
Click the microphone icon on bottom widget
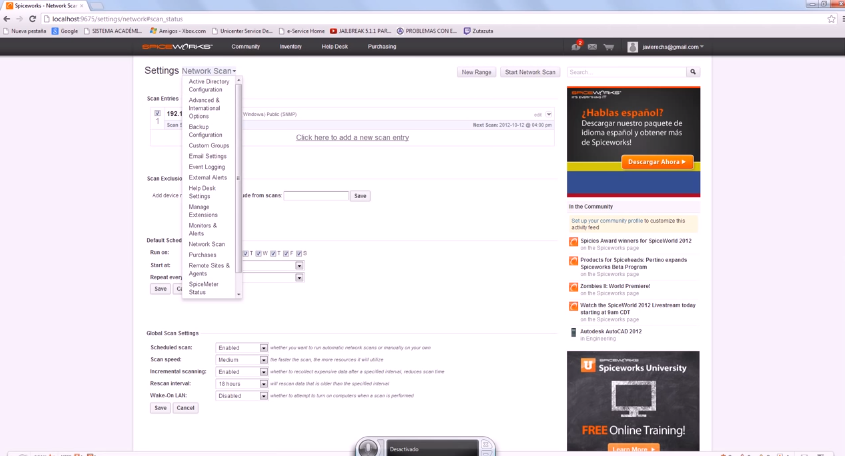pyautogui.click(x=368, y=448)
